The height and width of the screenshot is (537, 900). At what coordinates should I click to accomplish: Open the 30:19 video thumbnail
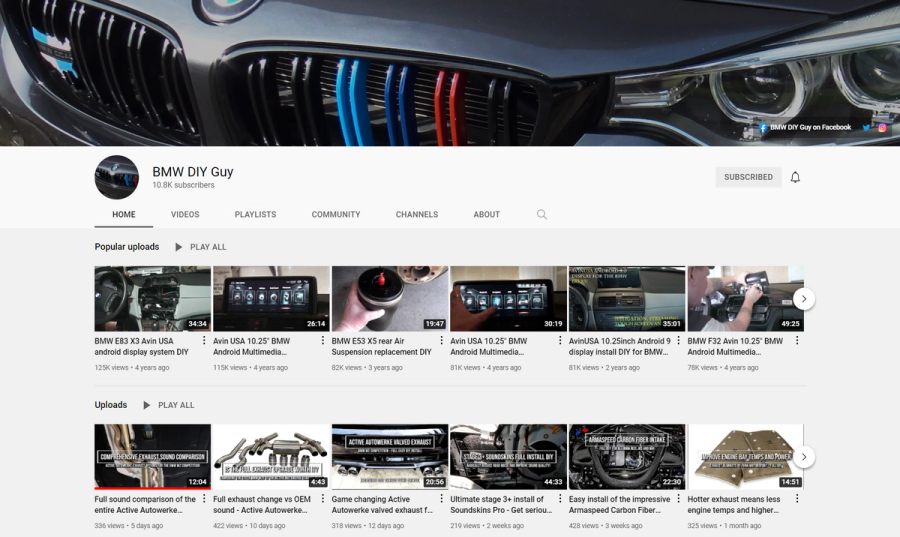509,299
